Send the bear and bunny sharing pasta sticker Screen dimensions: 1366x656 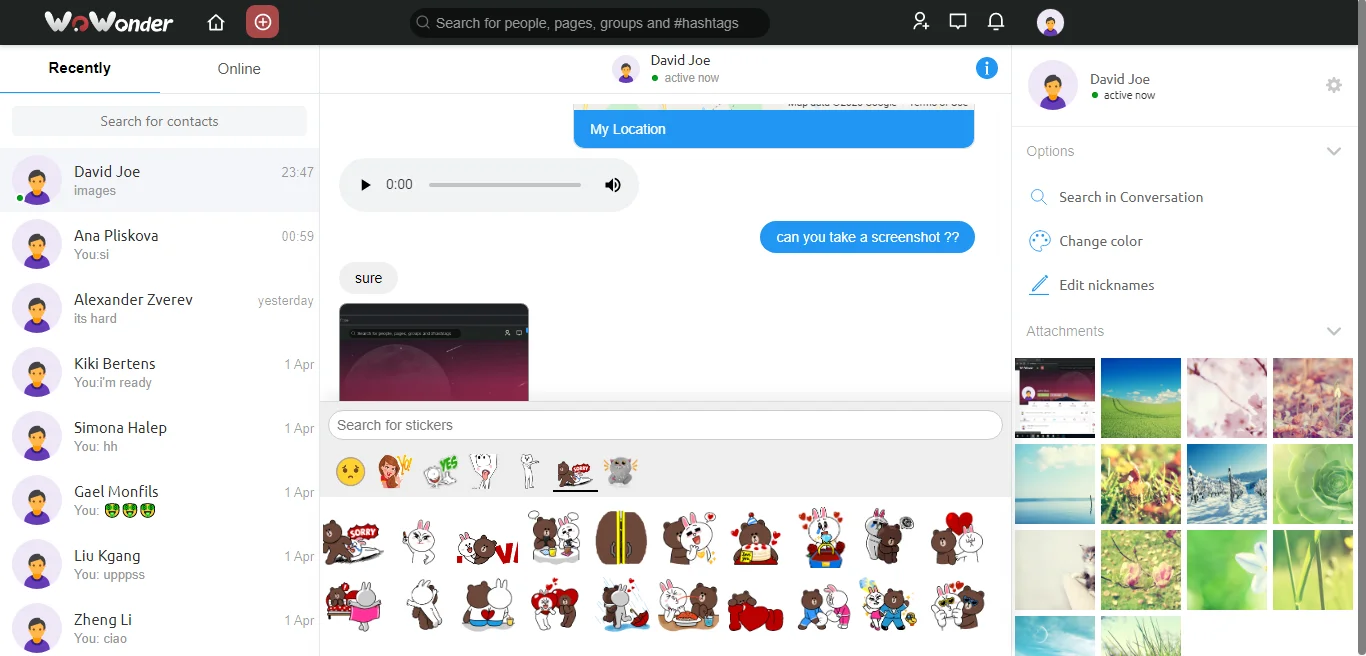[688, 607]
